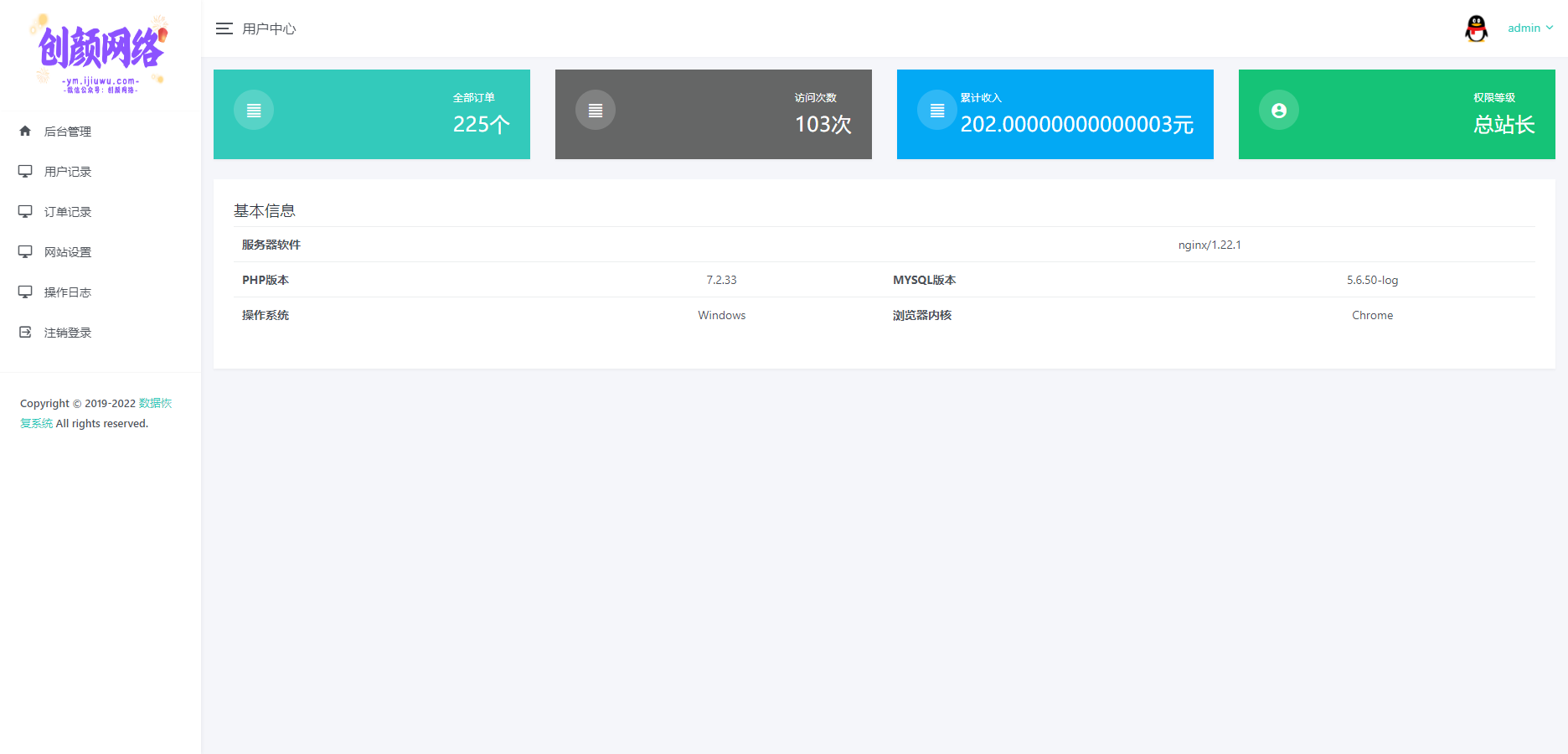The image size is (1568, 754).
Task: Select the 订单记录 menu label
Action: coord(68,212)
